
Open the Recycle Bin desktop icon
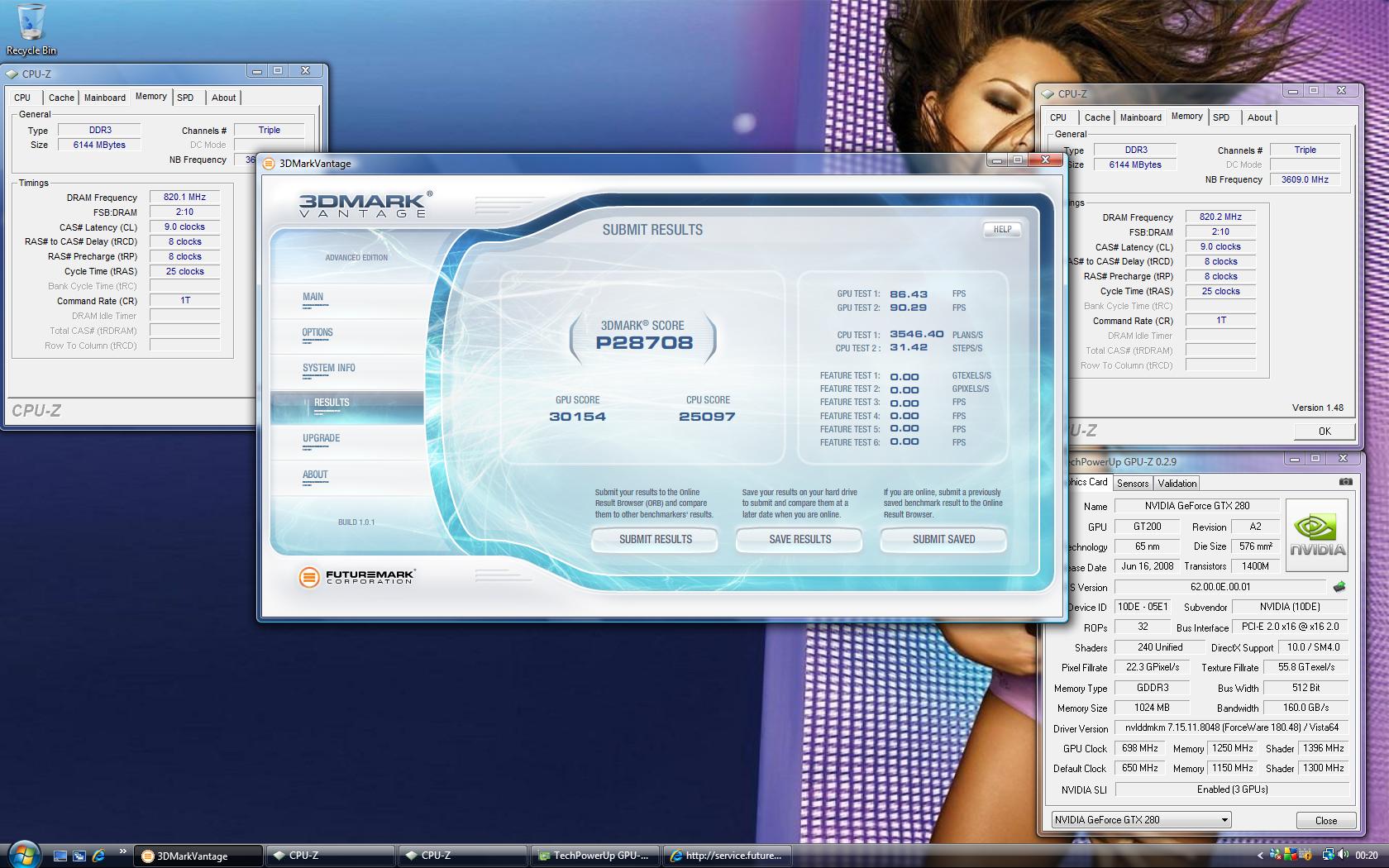click(31, 29)
